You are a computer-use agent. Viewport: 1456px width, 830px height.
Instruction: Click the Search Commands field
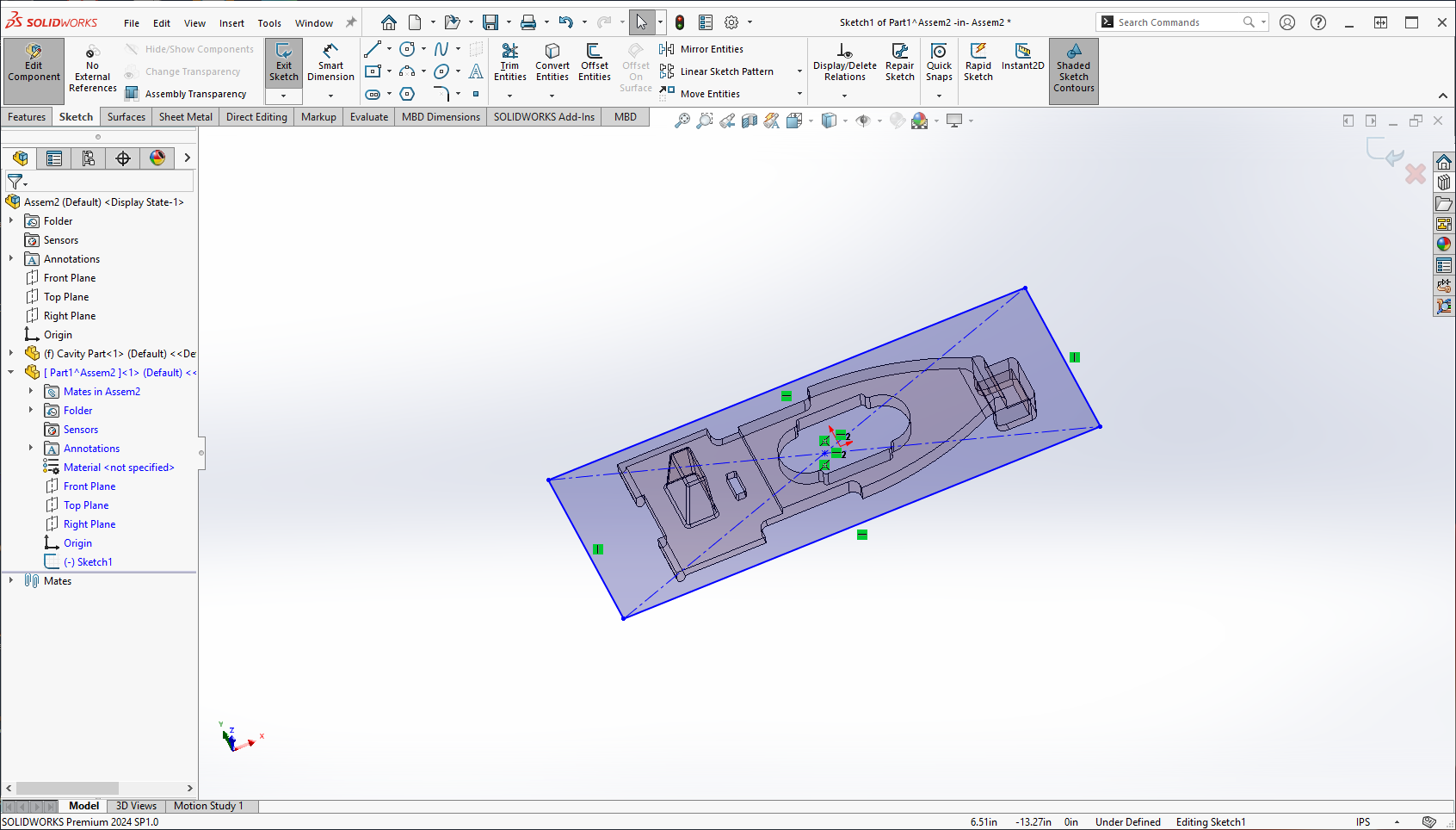pos(1175,22)
